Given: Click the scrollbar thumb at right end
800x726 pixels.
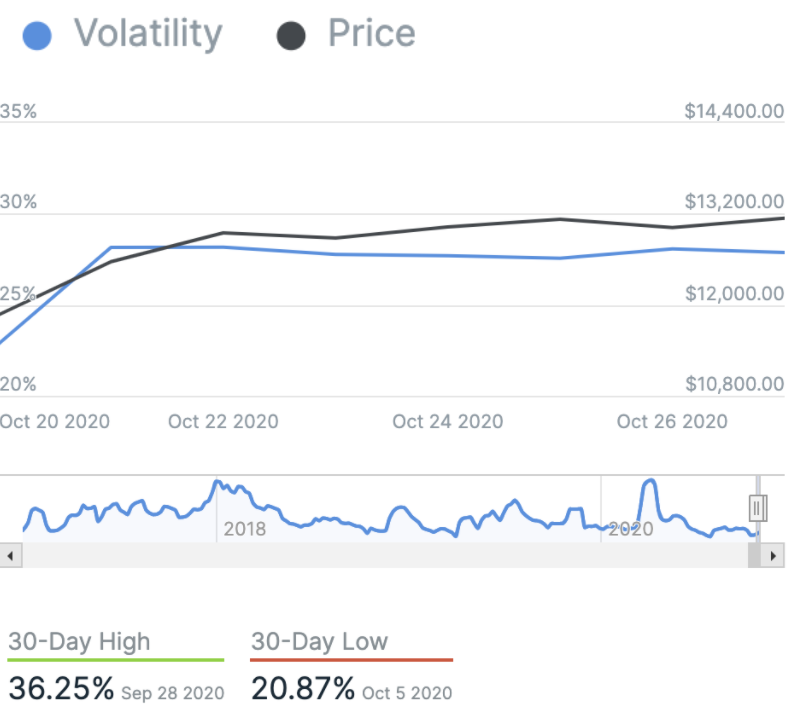Looking at the screenshot, I should (x=754, y=556).
